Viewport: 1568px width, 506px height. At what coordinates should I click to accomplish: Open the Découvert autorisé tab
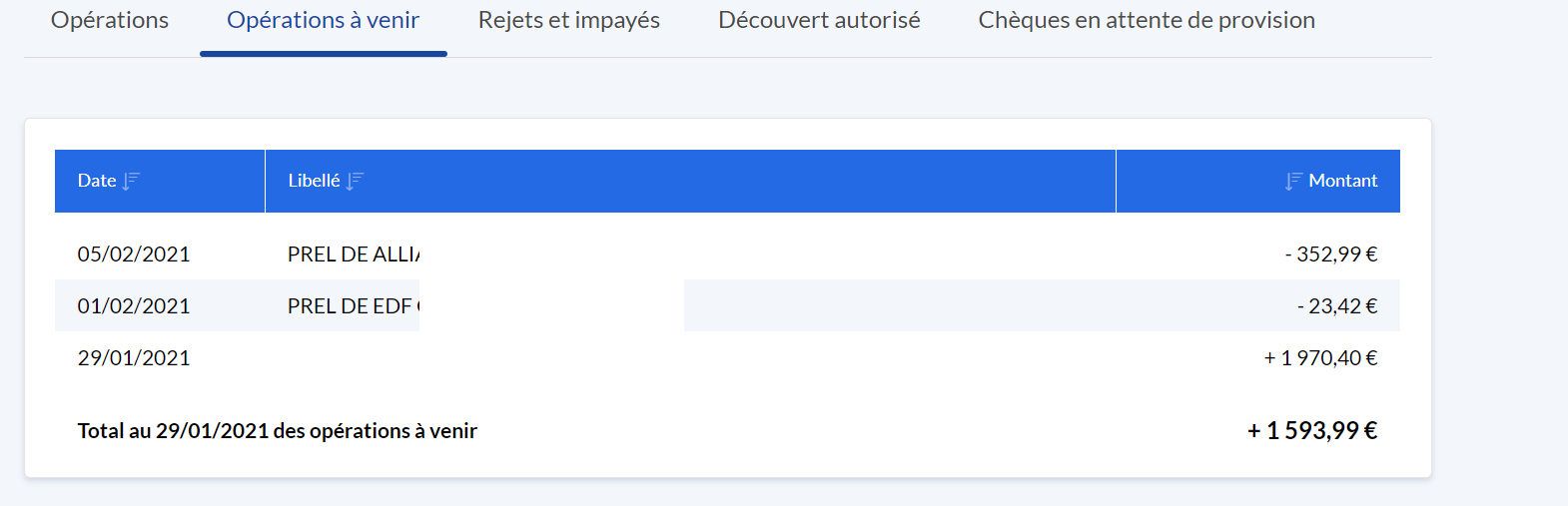point(819,20)
